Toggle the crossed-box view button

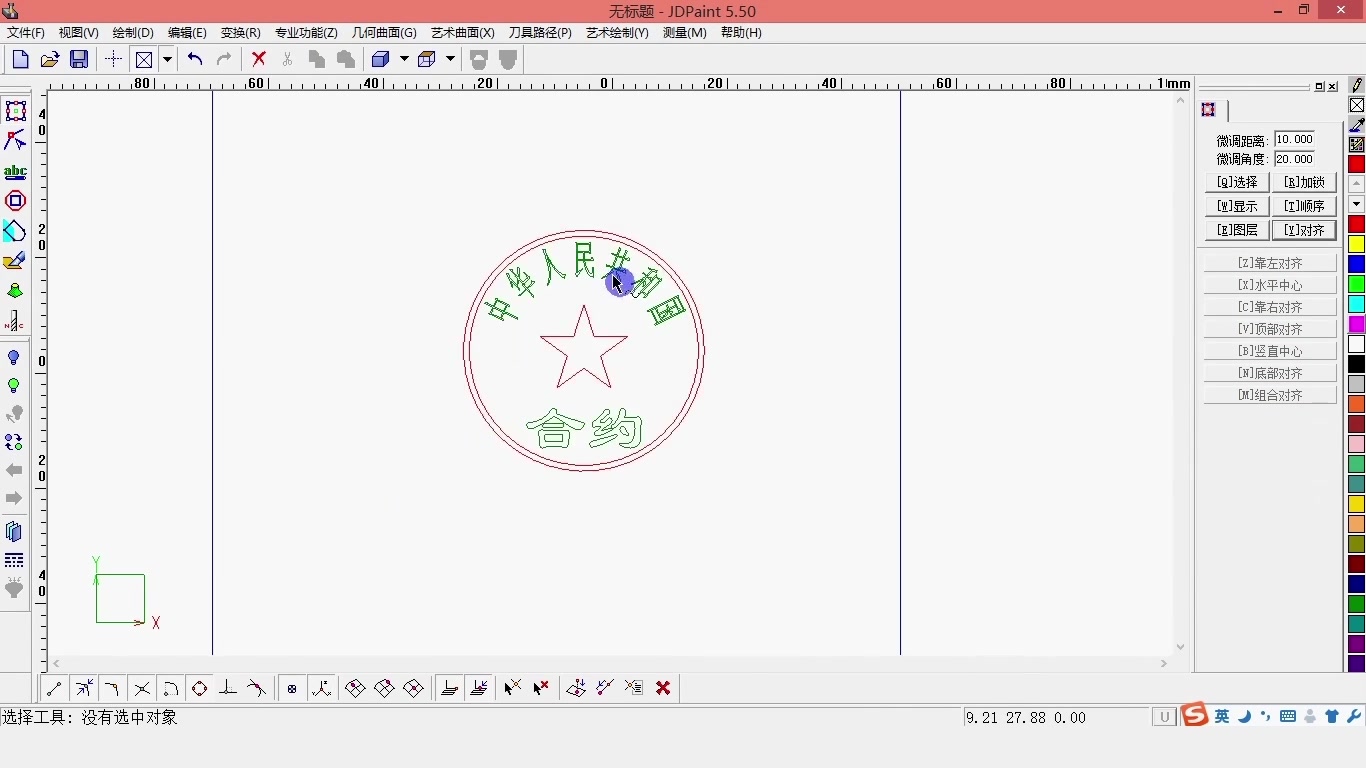(144, 60)
